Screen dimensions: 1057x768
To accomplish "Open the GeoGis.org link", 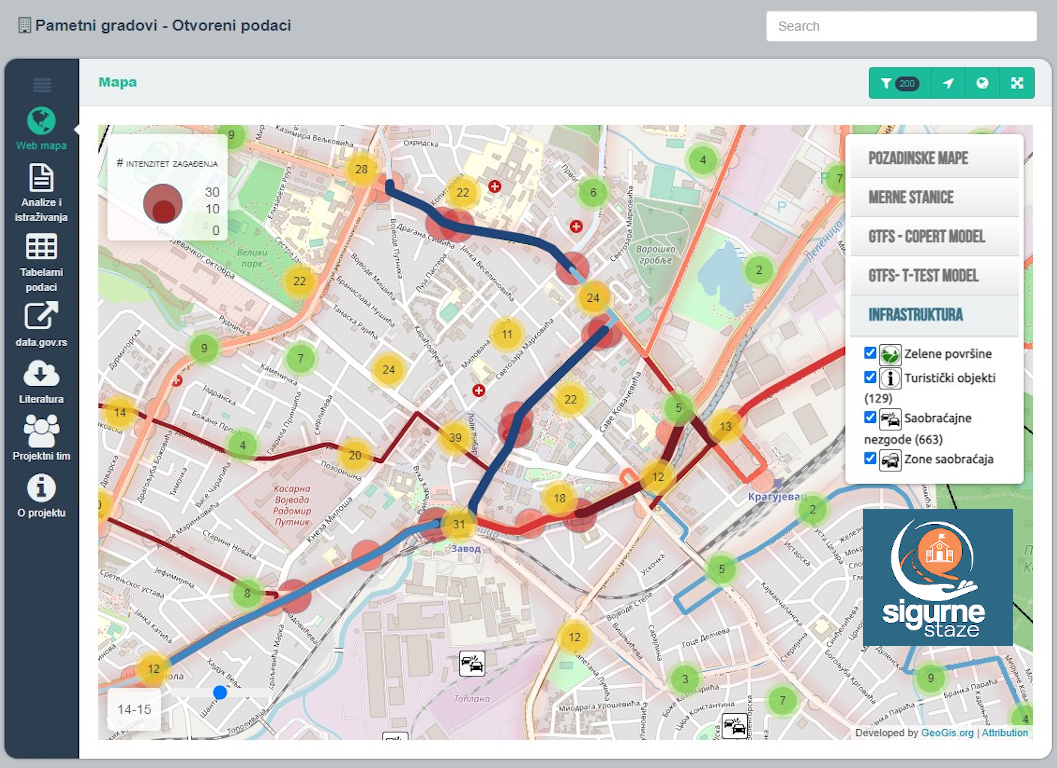I will tap(947, 733).
